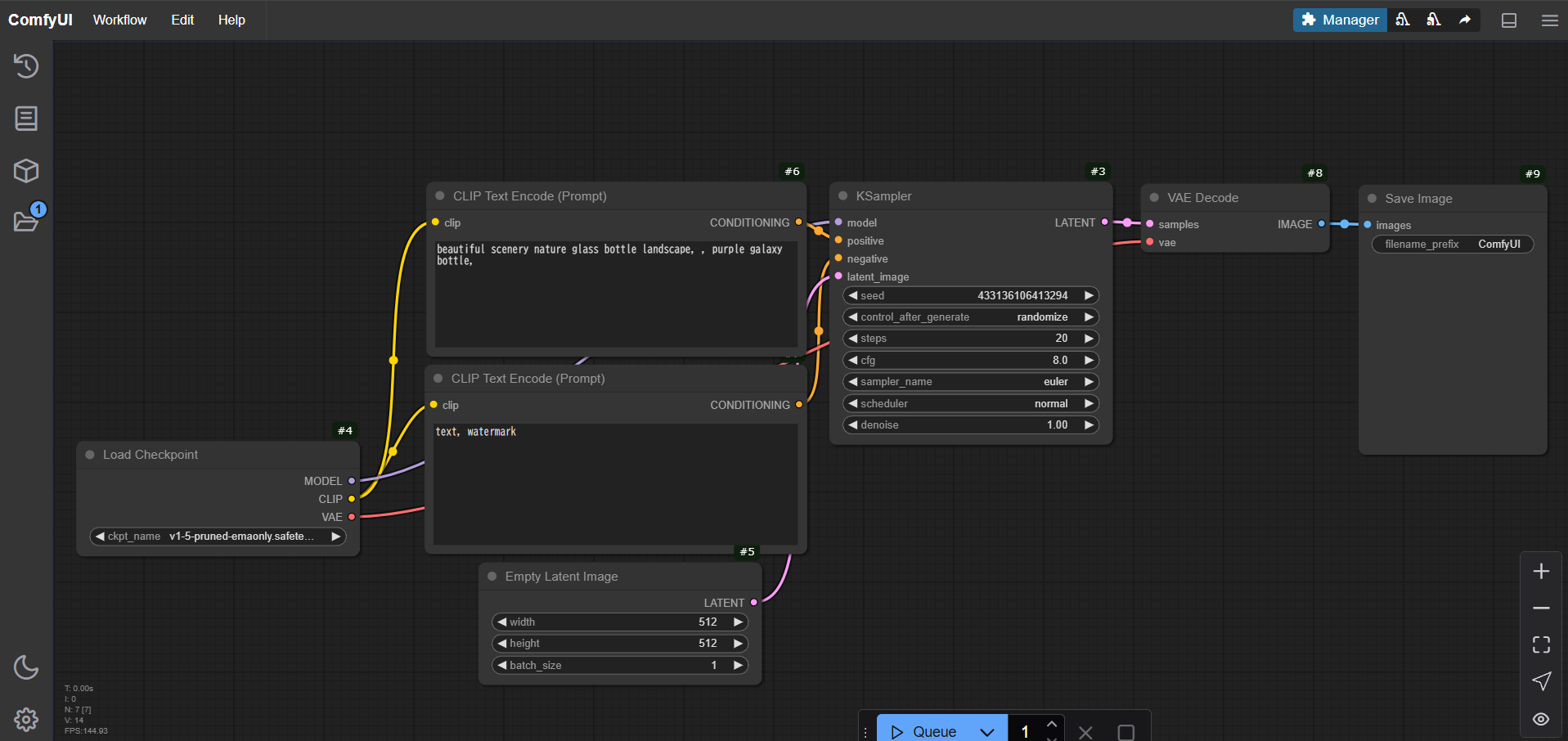Click the ComfyUI logo

click(x=40, y=20)
